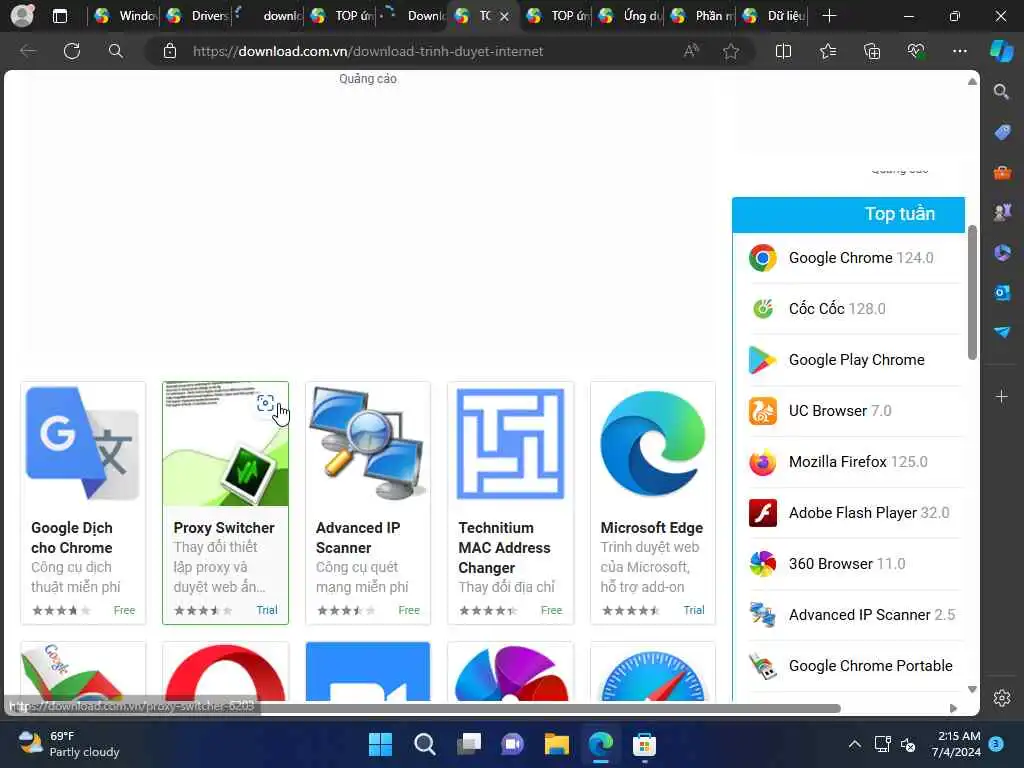Viewport: 1024px width, 768px height.
Task: Open the sidebar settings gear icon
Action: click(x=1002, y=698)
